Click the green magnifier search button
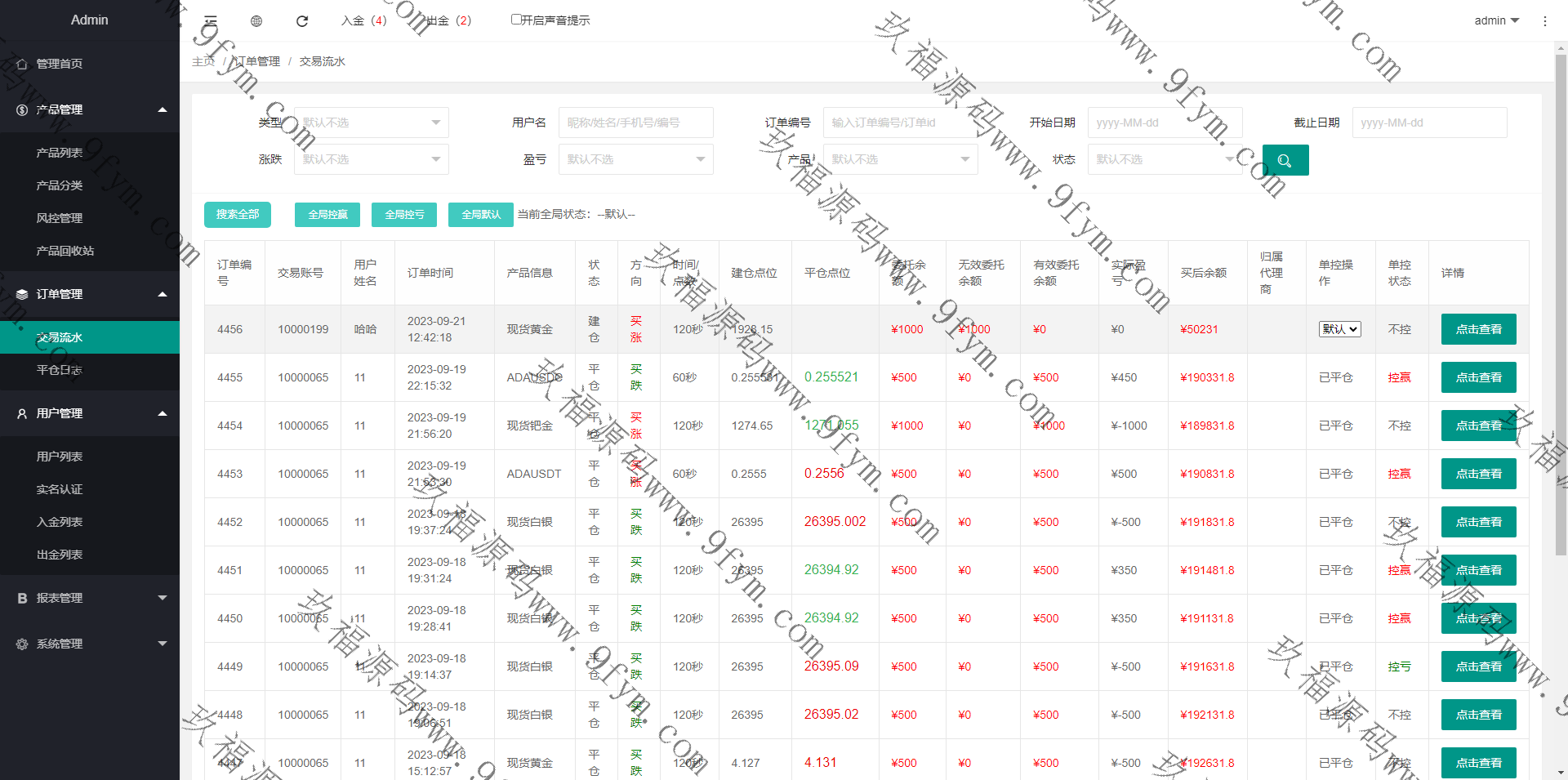This screenshot has height=780, width=1568. coord(1285,160)
